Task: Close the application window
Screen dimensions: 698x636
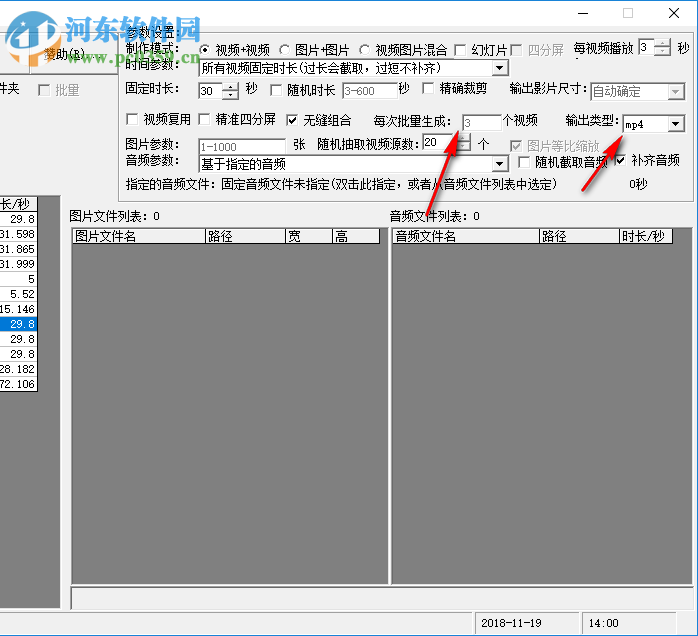Action: click(x=674, y=13)
